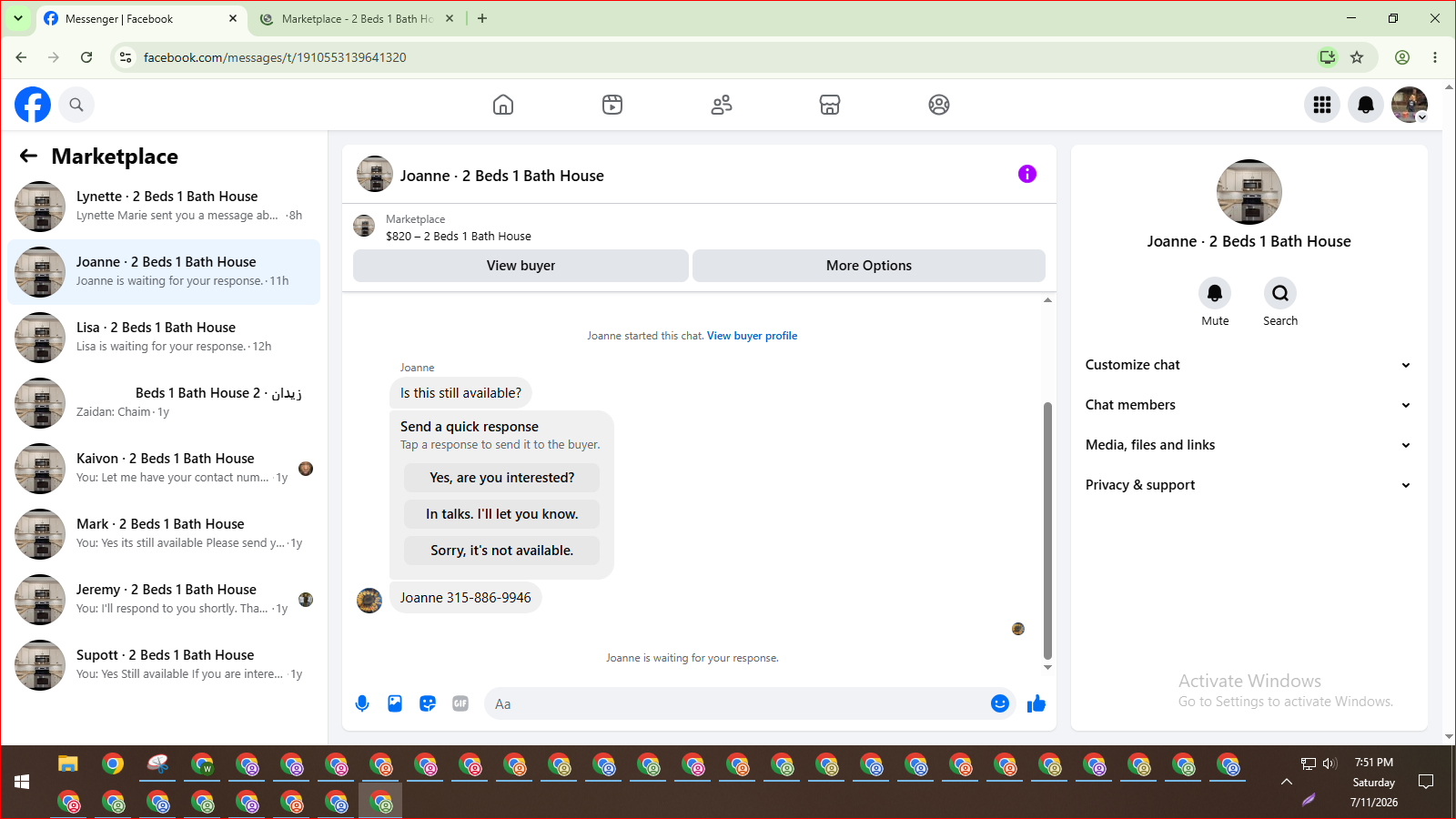Expand the Customize chat section
The image size is (1456, 819).
tap(1249, 365)
